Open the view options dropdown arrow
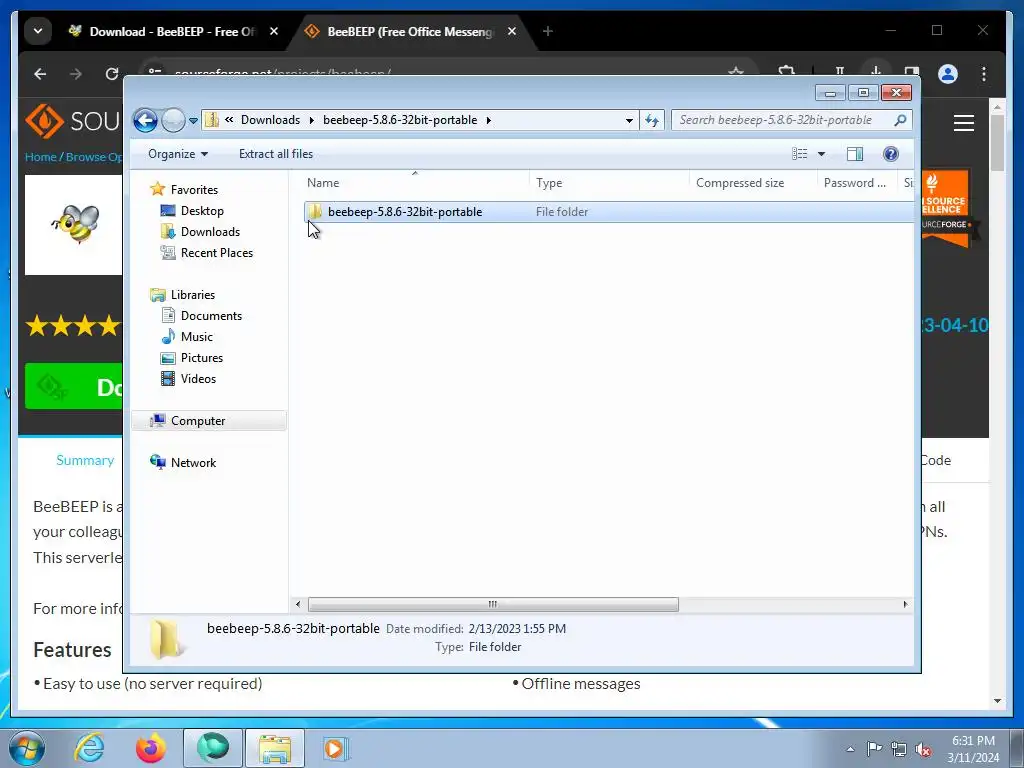The image size is (1024, 768). [x=822, y=154]
